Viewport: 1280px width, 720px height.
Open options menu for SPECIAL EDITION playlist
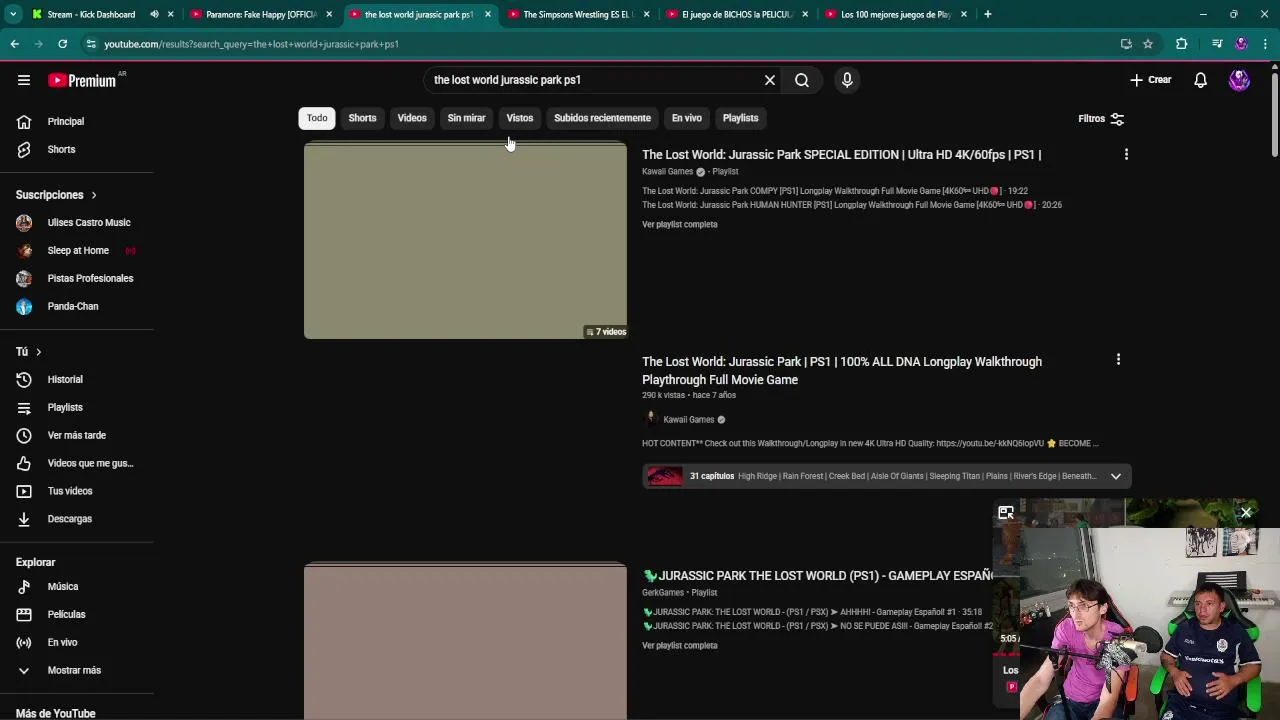tap(1126, 154)
